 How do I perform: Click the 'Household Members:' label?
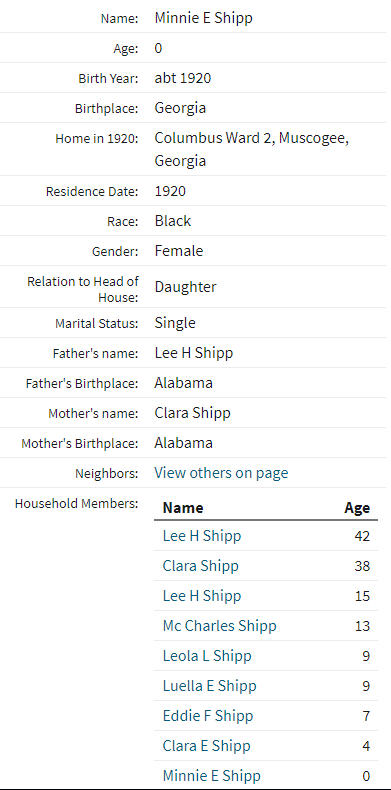point(76,503)
